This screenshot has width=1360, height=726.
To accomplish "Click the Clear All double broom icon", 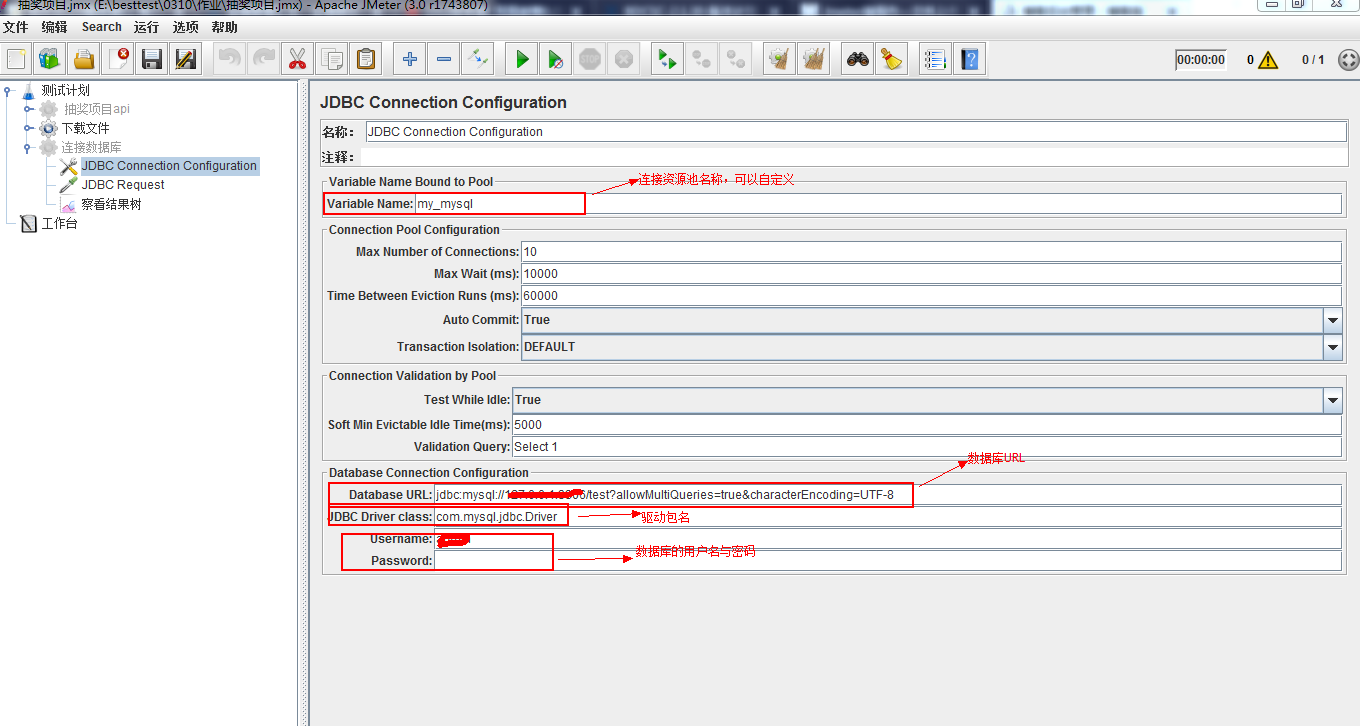I will click(813, 59).
